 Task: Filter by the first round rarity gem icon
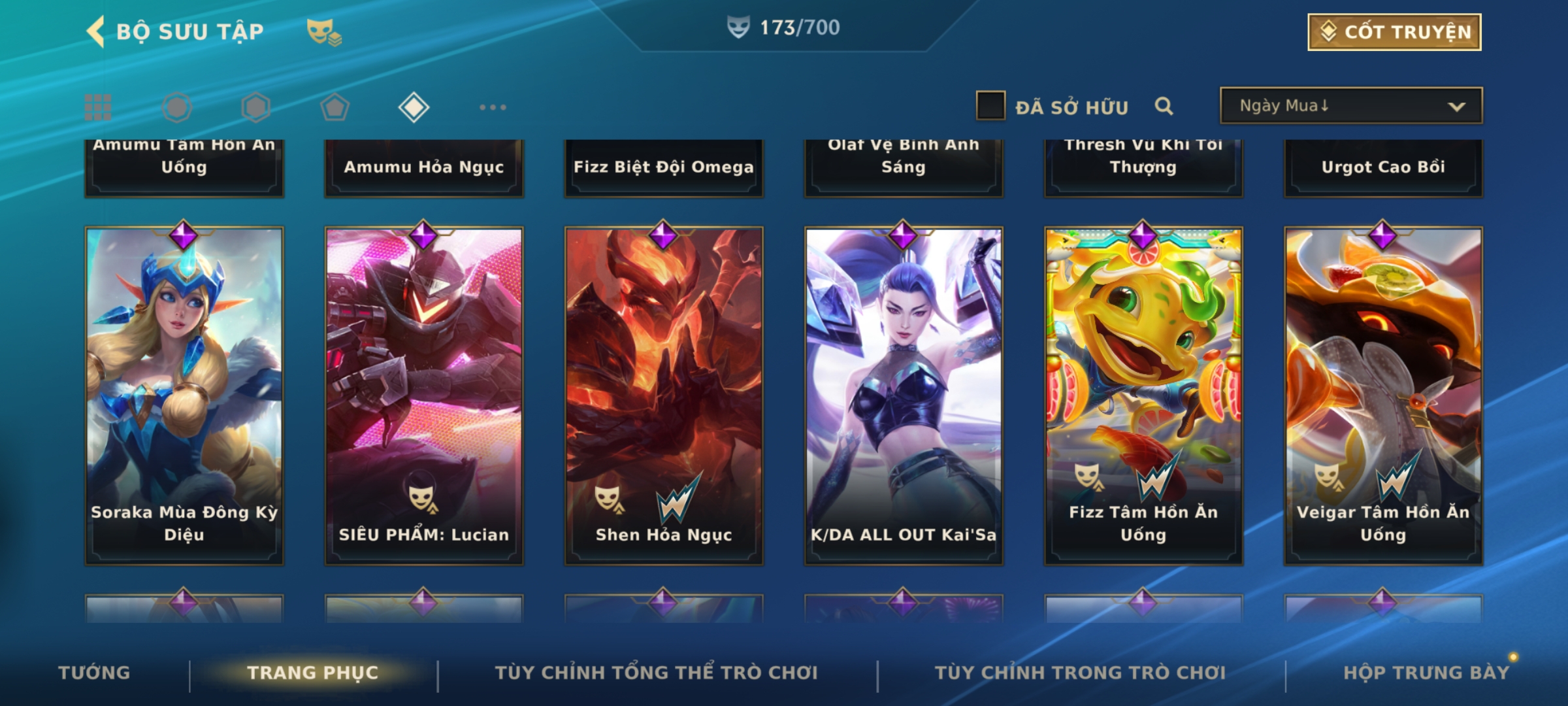[177, 107]
